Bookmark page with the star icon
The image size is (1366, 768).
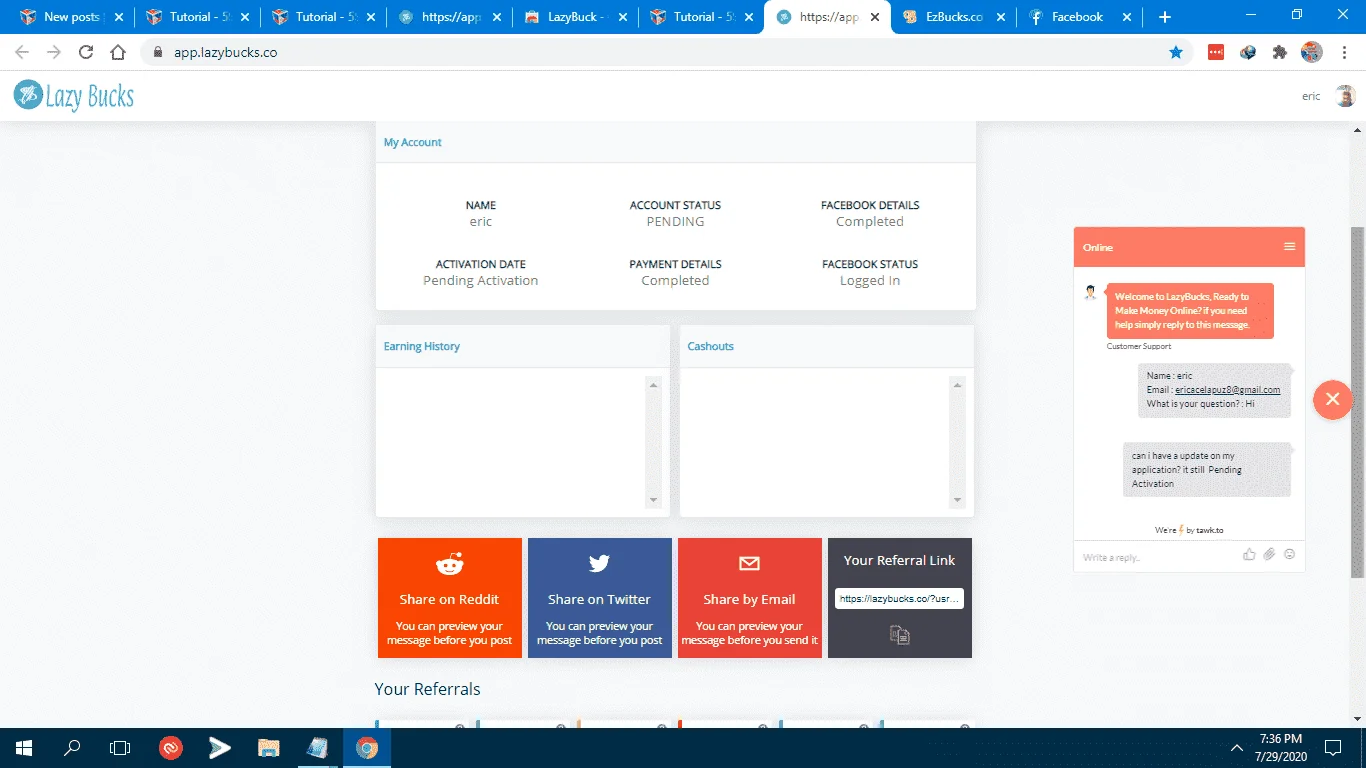pyautogui.click(x=1176, y=53)
